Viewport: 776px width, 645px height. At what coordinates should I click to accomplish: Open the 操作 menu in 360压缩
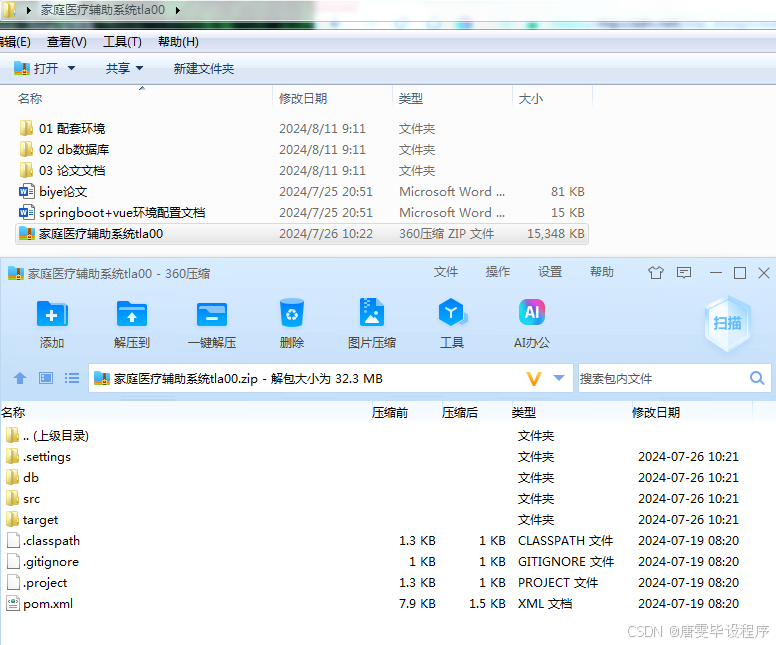tap(497, 272)
